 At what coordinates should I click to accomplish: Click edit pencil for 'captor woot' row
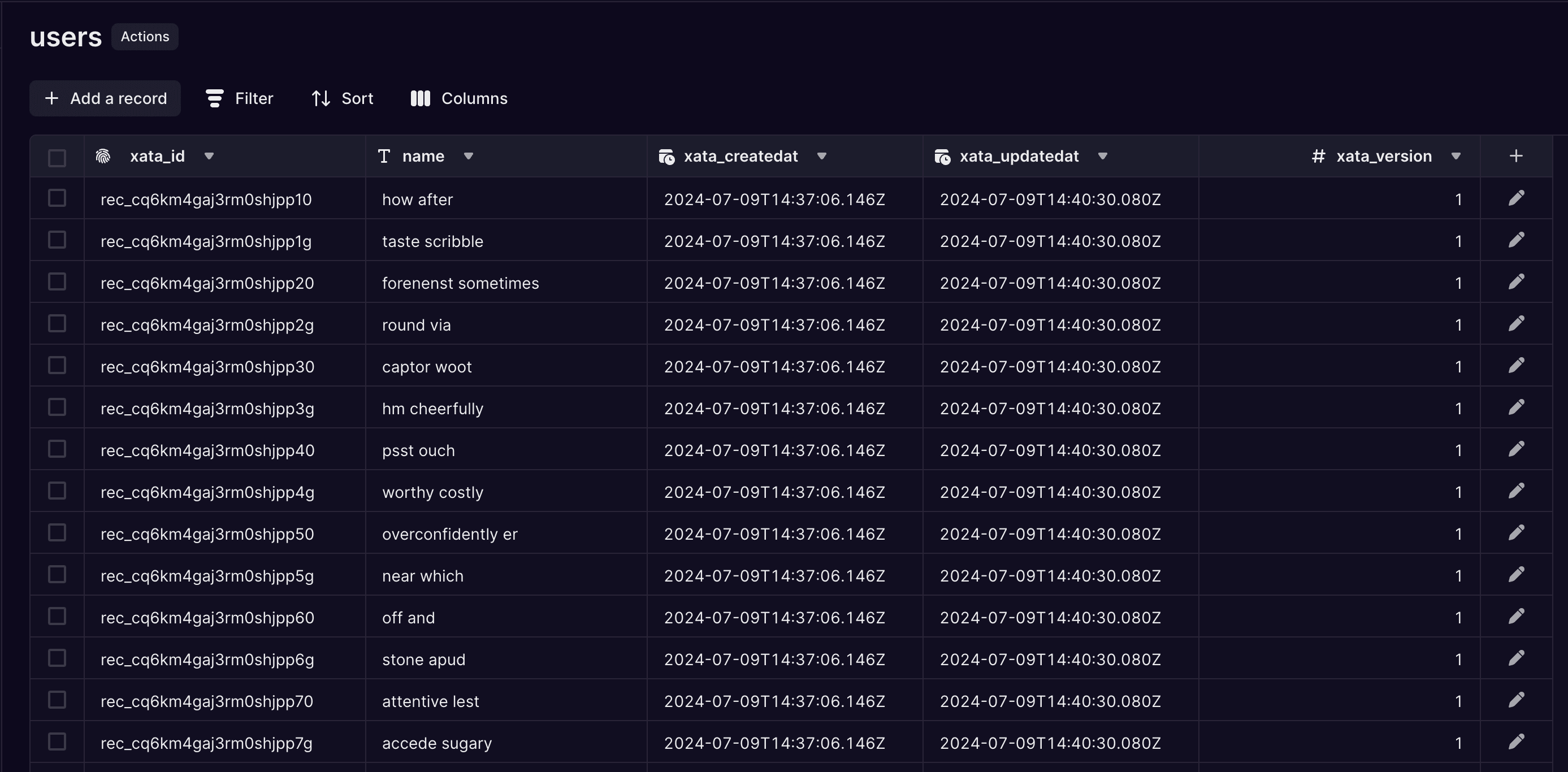(x=1515, y=366)
